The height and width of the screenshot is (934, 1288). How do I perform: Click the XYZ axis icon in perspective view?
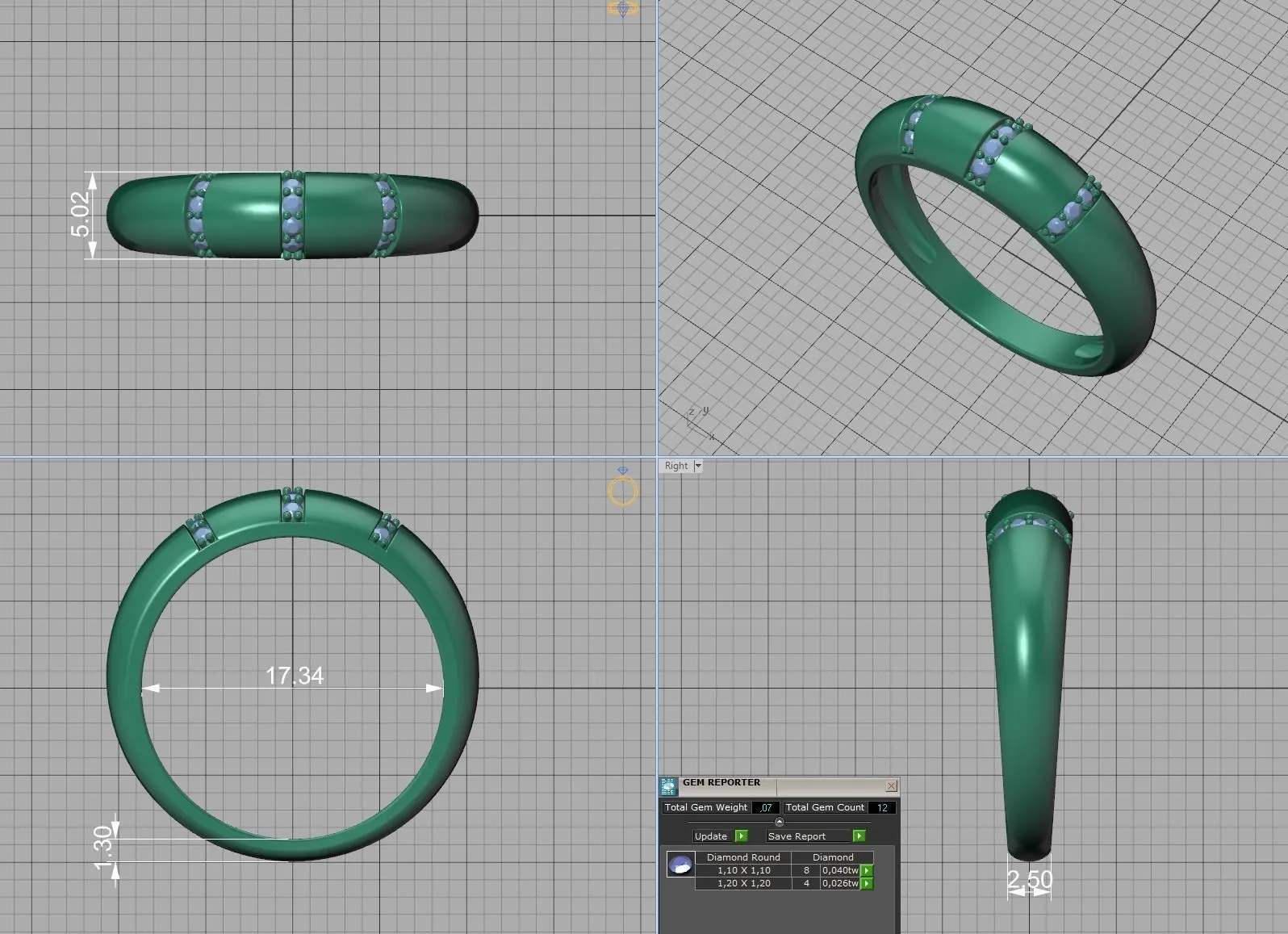(699, 423)
